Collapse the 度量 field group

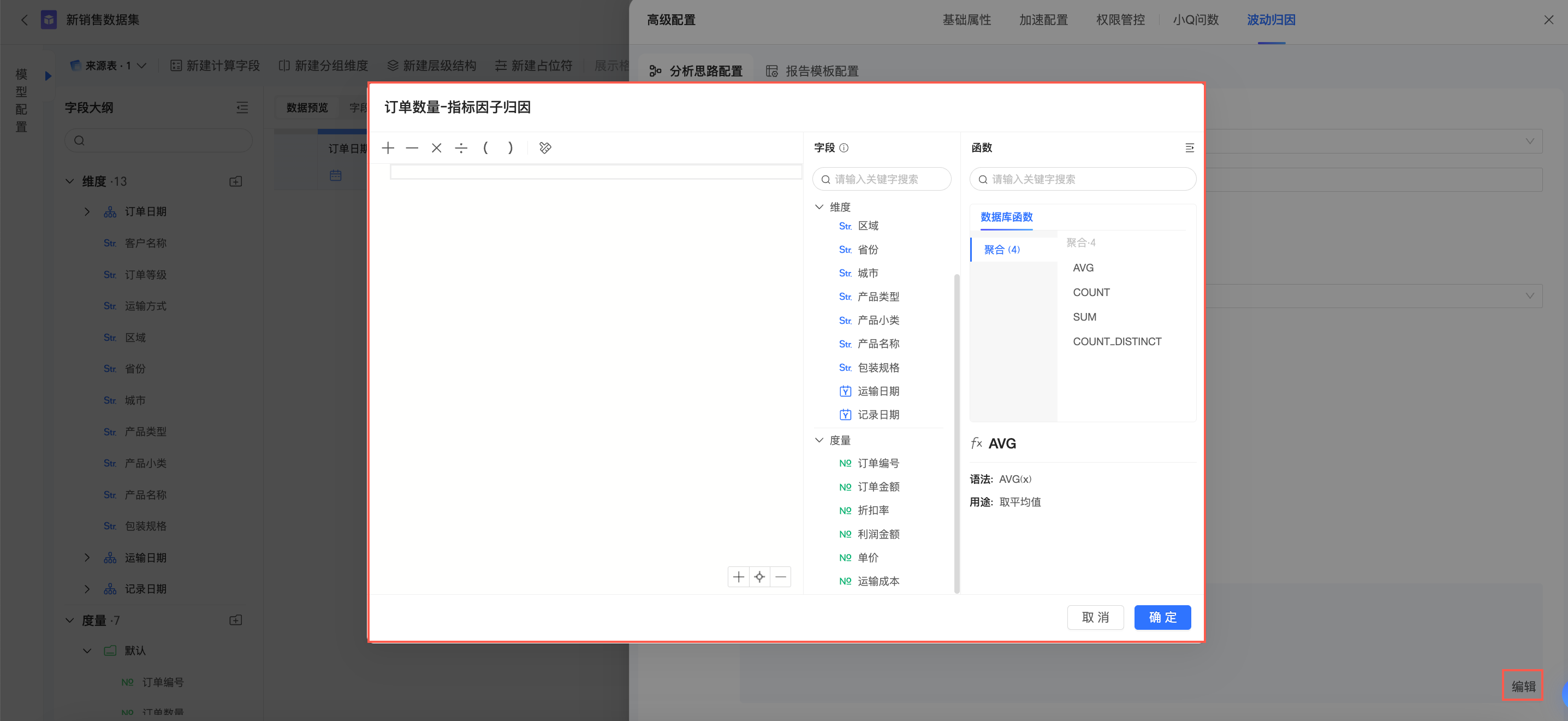tap(819, 440)
